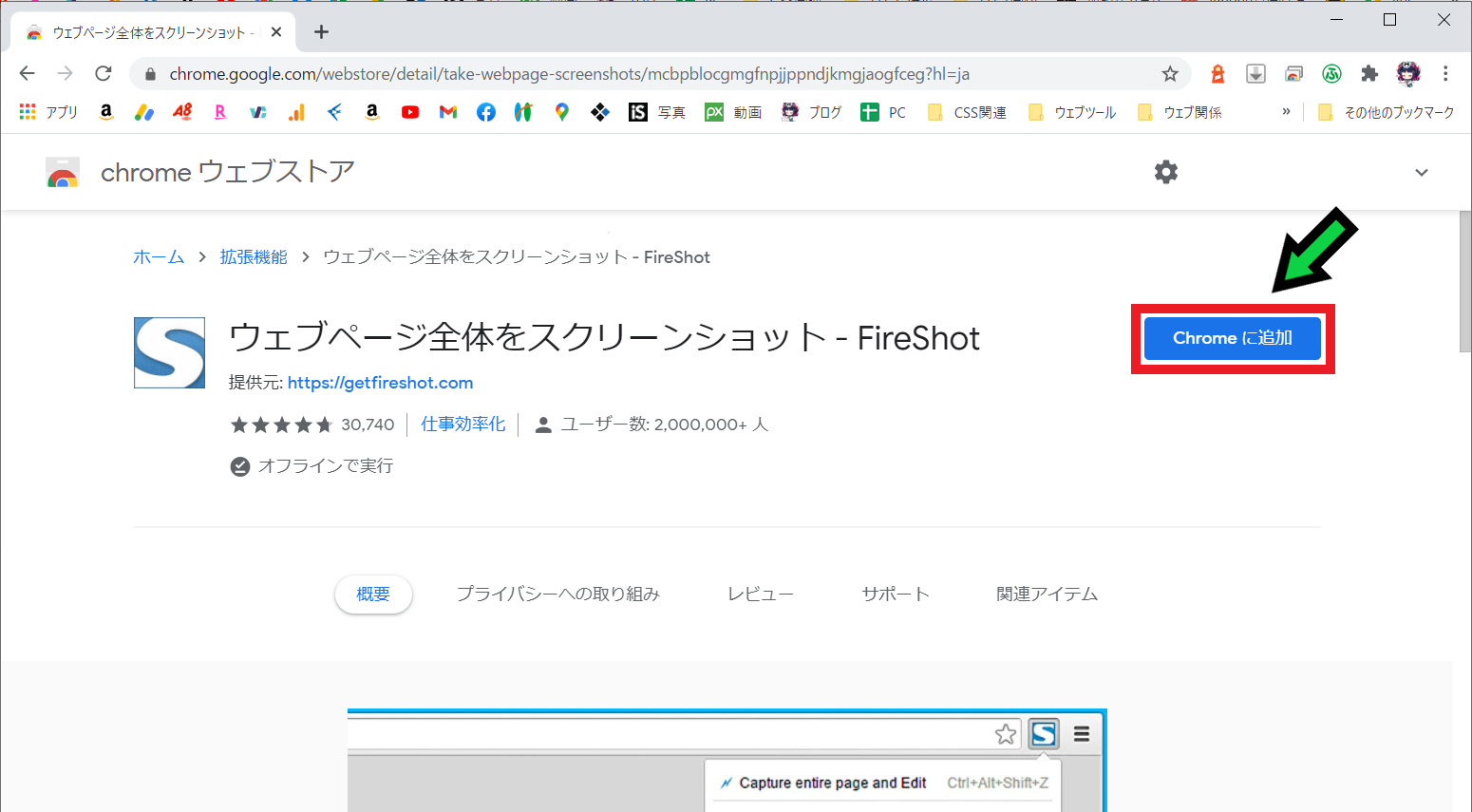
Task: Click the ユーザー数: 2,000,000+ 人 text
Action: click(x=664, y=425)
